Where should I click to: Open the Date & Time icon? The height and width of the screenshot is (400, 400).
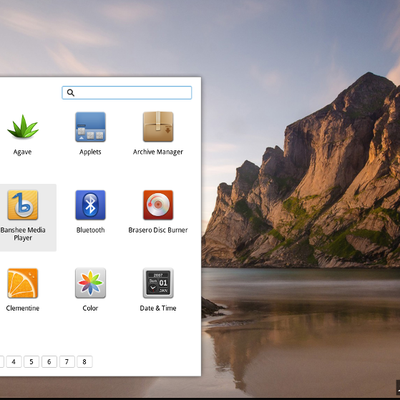[158, 283]
